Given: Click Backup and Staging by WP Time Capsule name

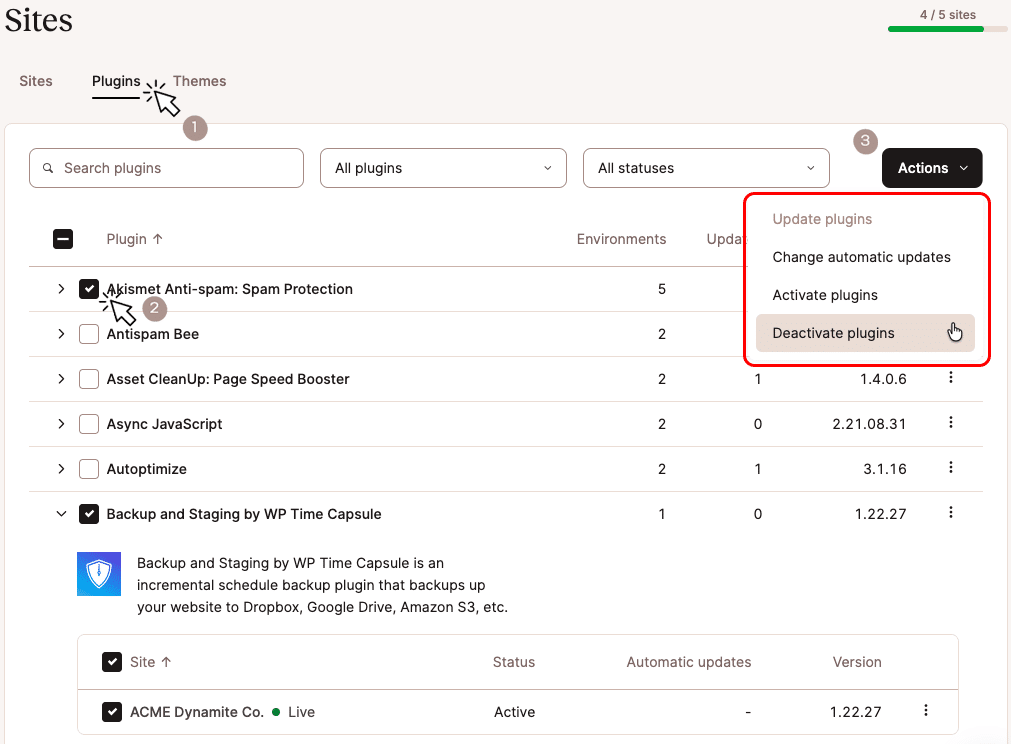Looking at the screenshot, I should point(244,514).
